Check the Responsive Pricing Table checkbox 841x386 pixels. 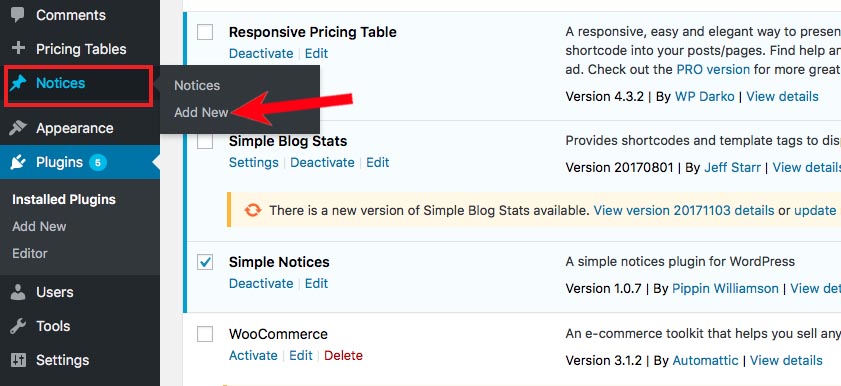tap(205, 32)
